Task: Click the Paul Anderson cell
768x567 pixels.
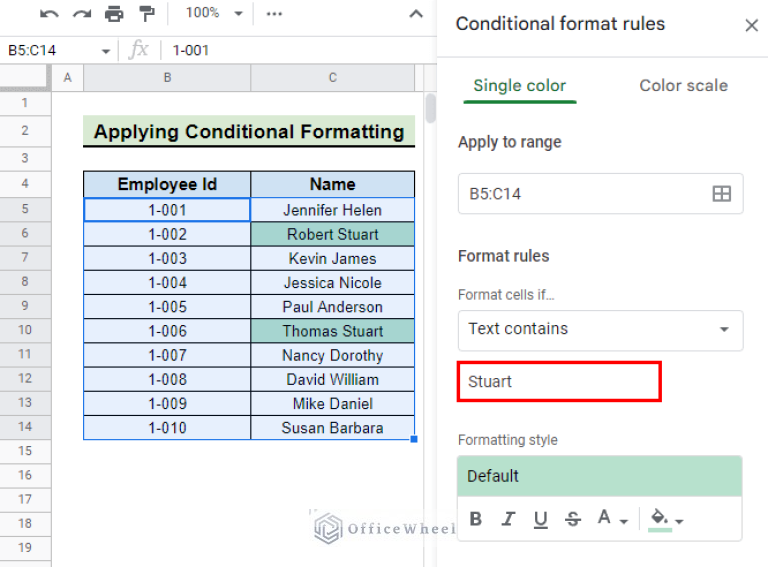Action: tap(333, 307)
